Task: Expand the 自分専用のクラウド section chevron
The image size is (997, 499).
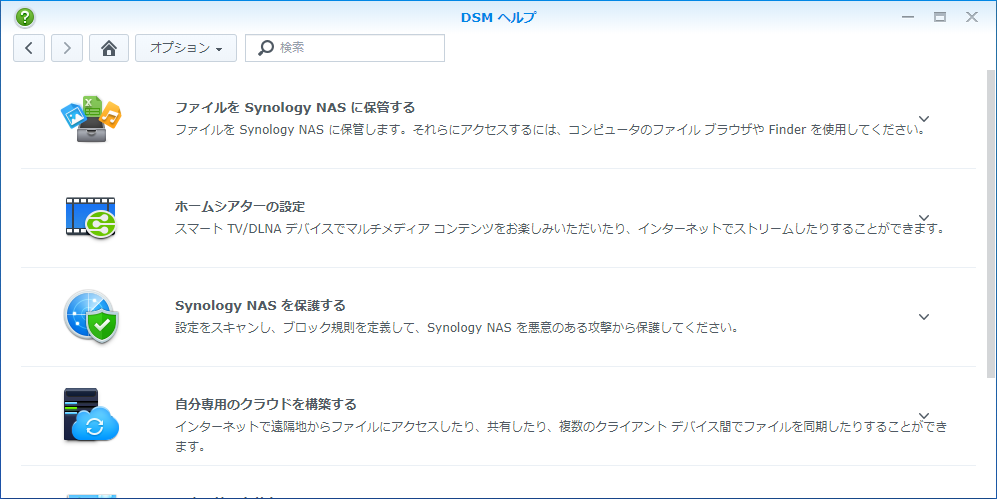Action: click(924, 416)
